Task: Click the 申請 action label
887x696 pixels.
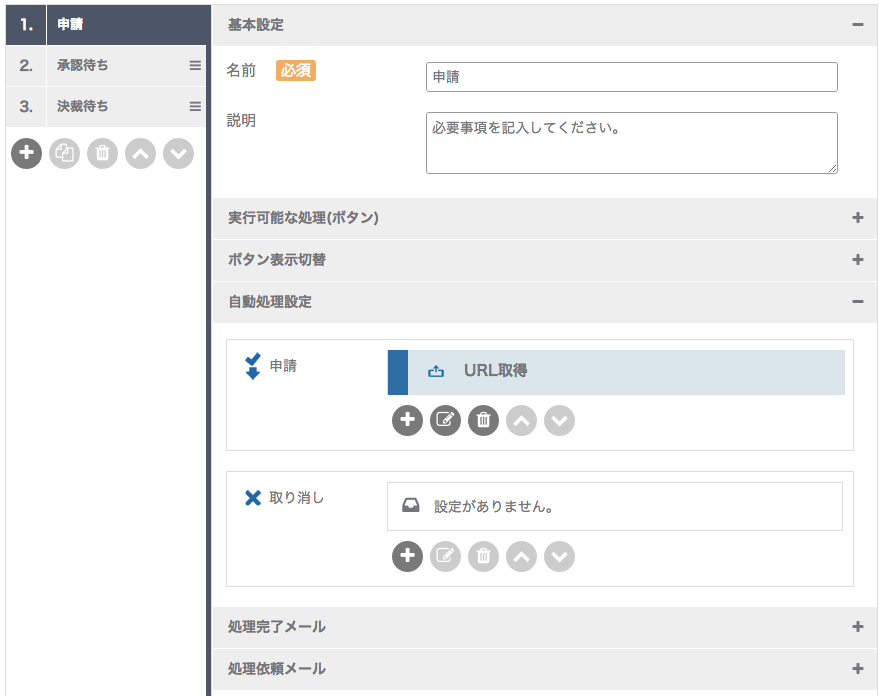Action: [283, 366]
